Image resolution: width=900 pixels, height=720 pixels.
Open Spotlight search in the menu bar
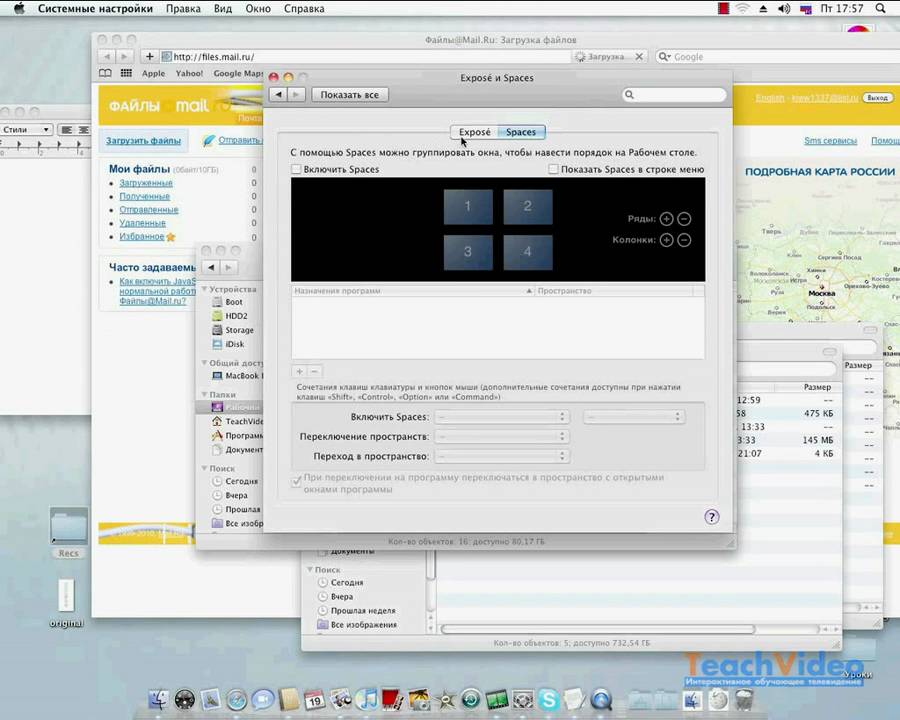point(880,9)
